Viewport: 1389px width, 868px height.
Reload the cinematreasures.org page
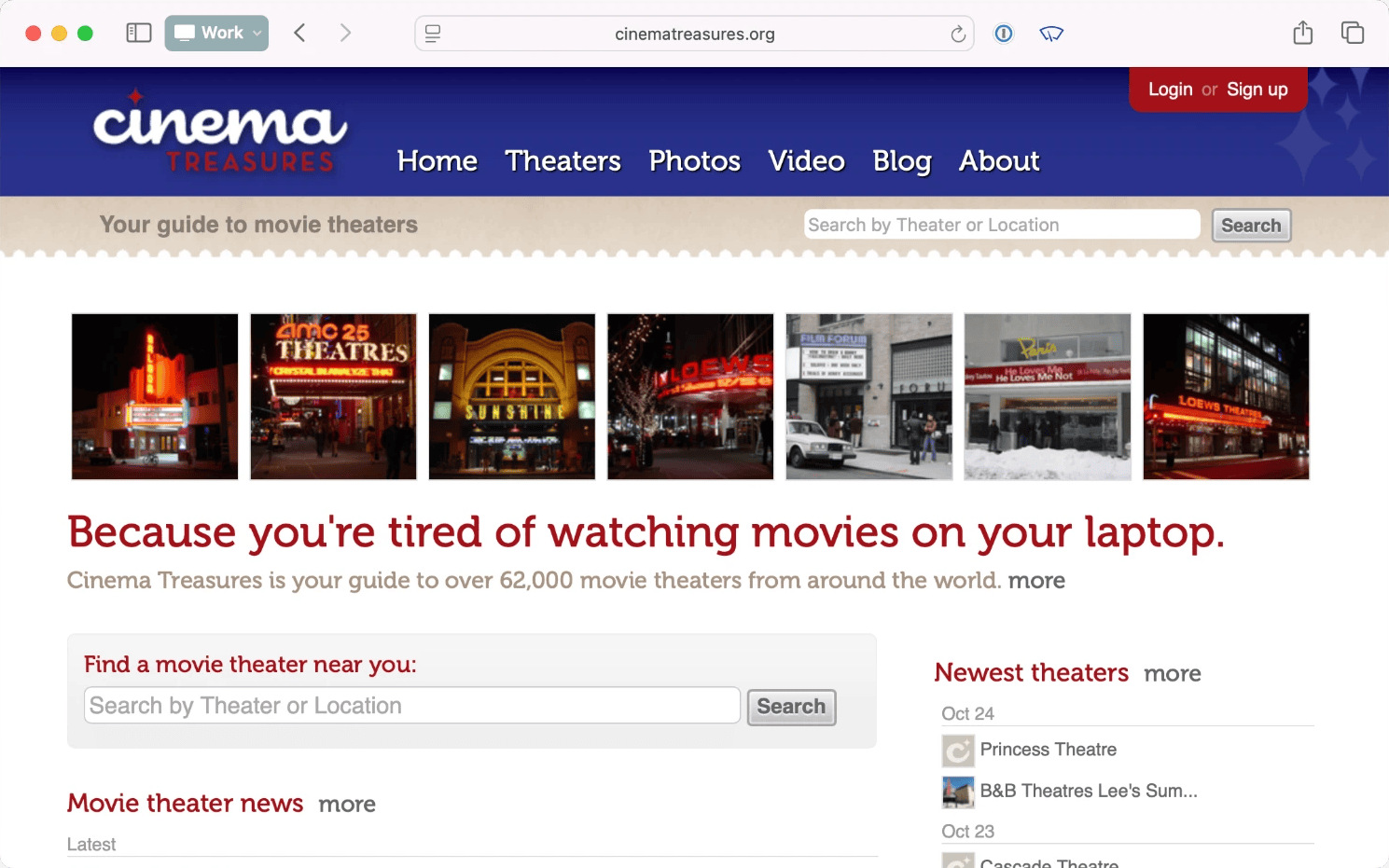[957, 34]
